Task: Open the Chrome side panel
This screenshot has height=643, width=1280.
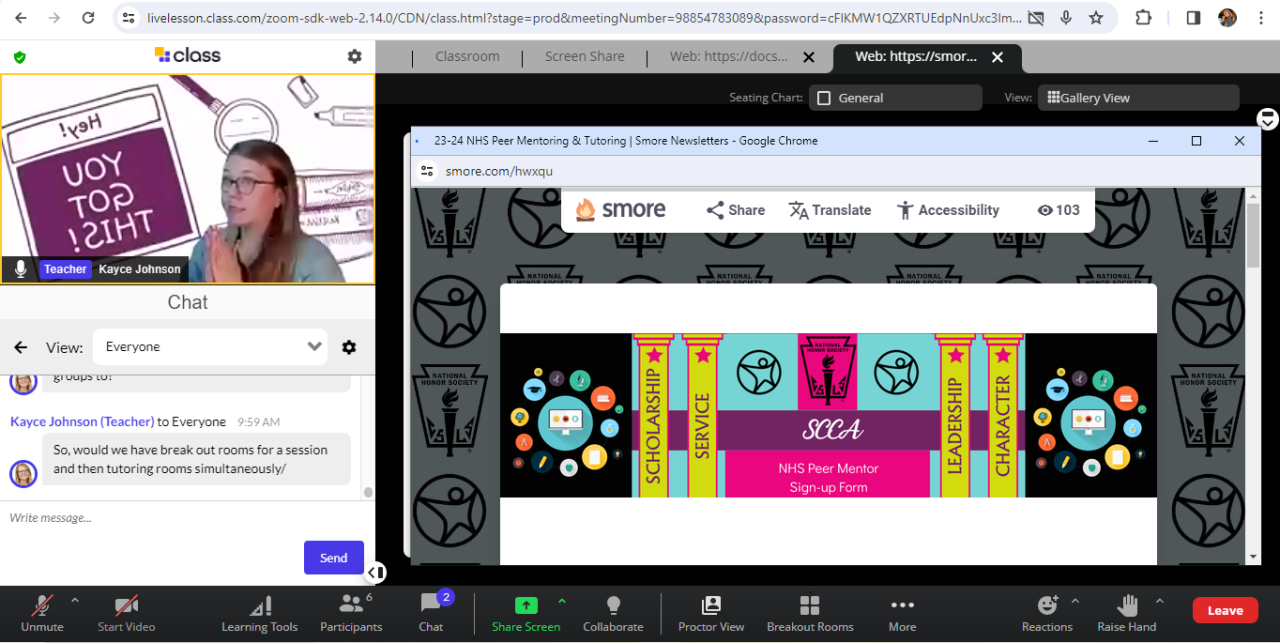Action: point(1193,18)
